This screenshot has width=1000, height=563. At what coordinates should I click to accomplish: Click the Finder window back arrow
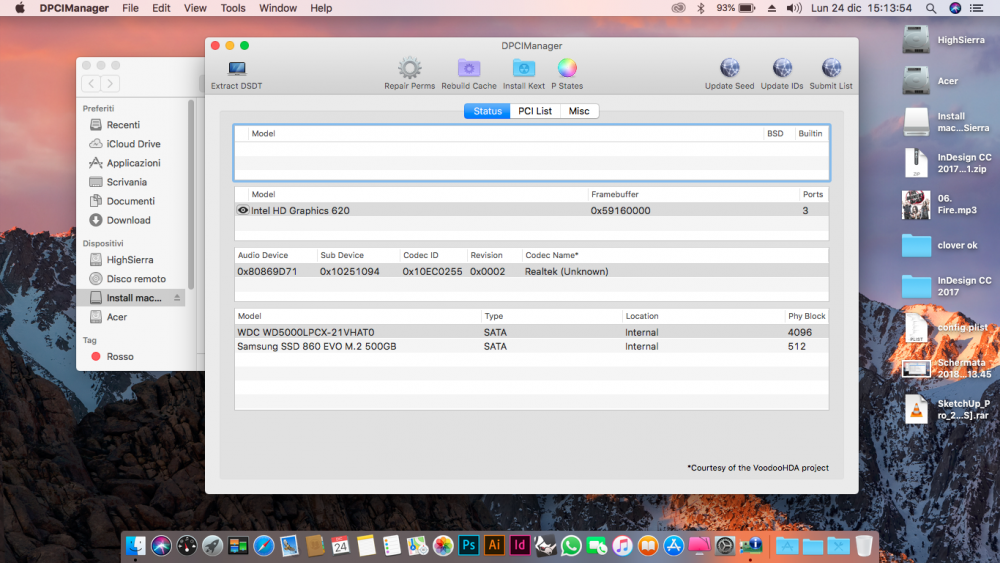[x=91, y=84]
